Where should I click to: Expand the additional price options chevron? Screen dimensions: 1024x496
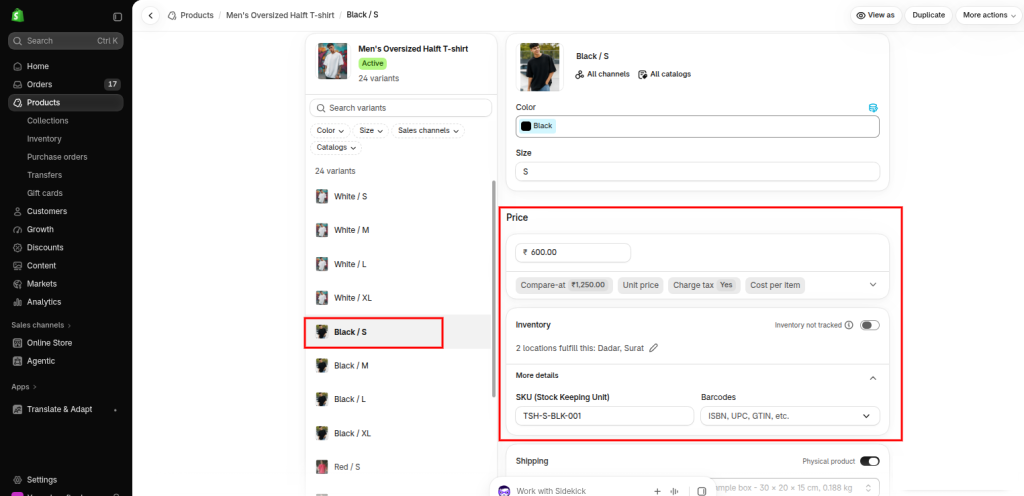click(873, 285)
